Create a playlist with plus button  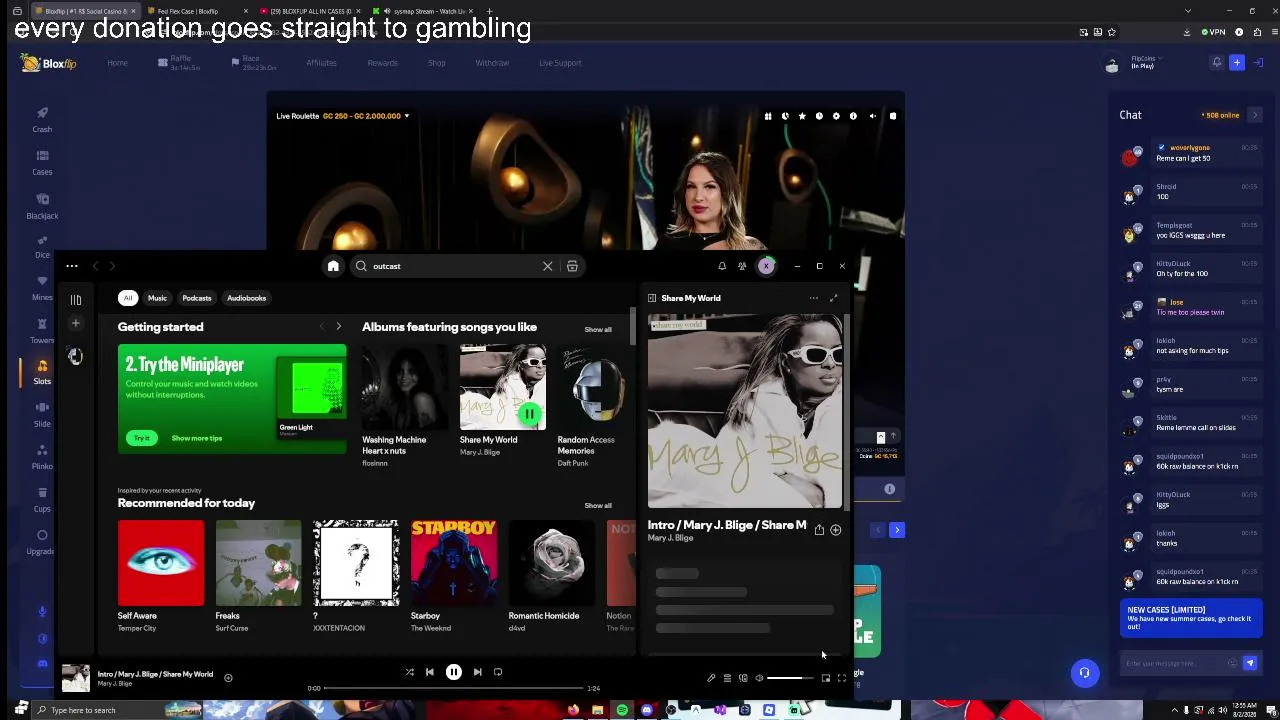pos(75,323)
